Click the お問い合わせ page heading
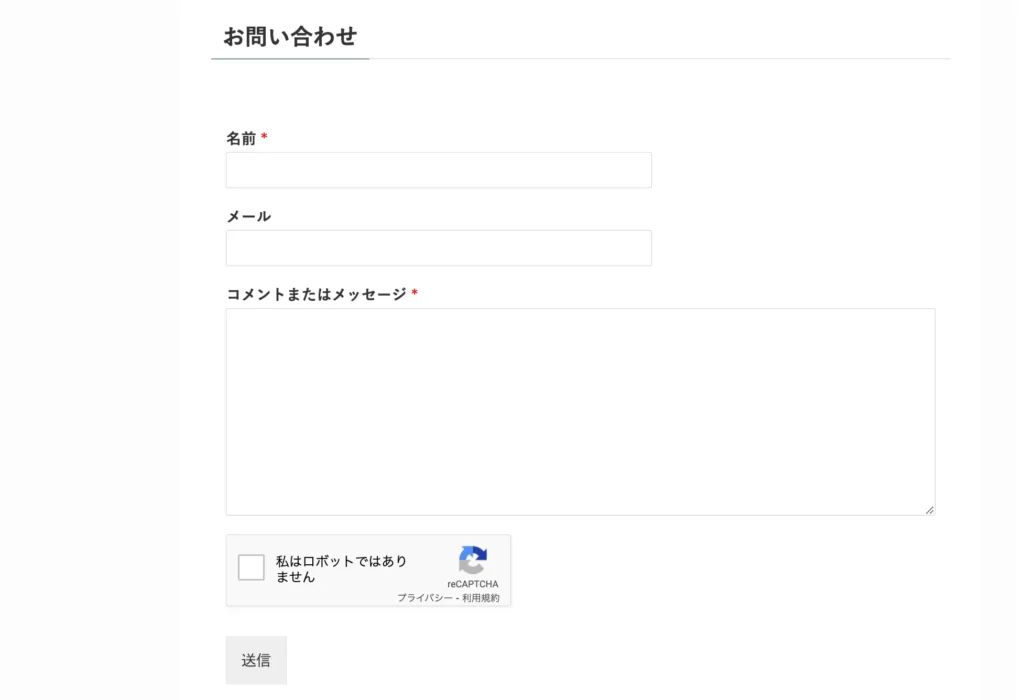 (290, 37)
